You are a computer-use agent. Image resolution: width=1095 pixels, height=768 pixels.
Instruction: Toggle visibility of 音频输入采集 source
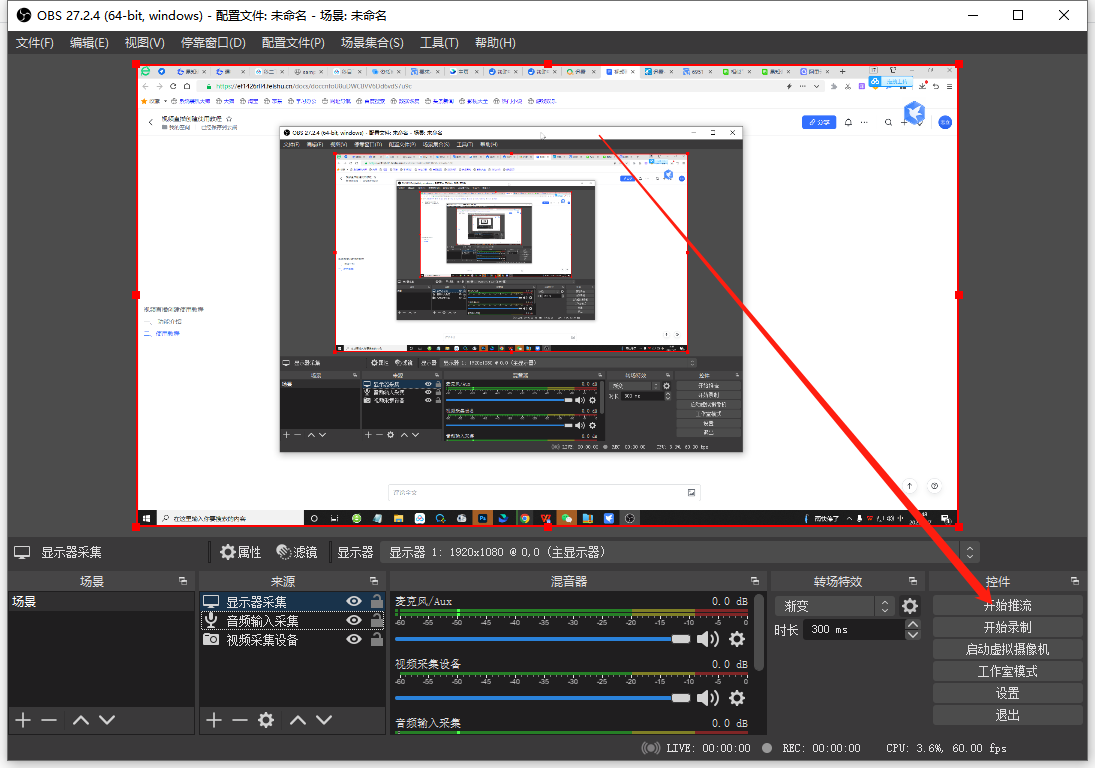coord(354,620)
